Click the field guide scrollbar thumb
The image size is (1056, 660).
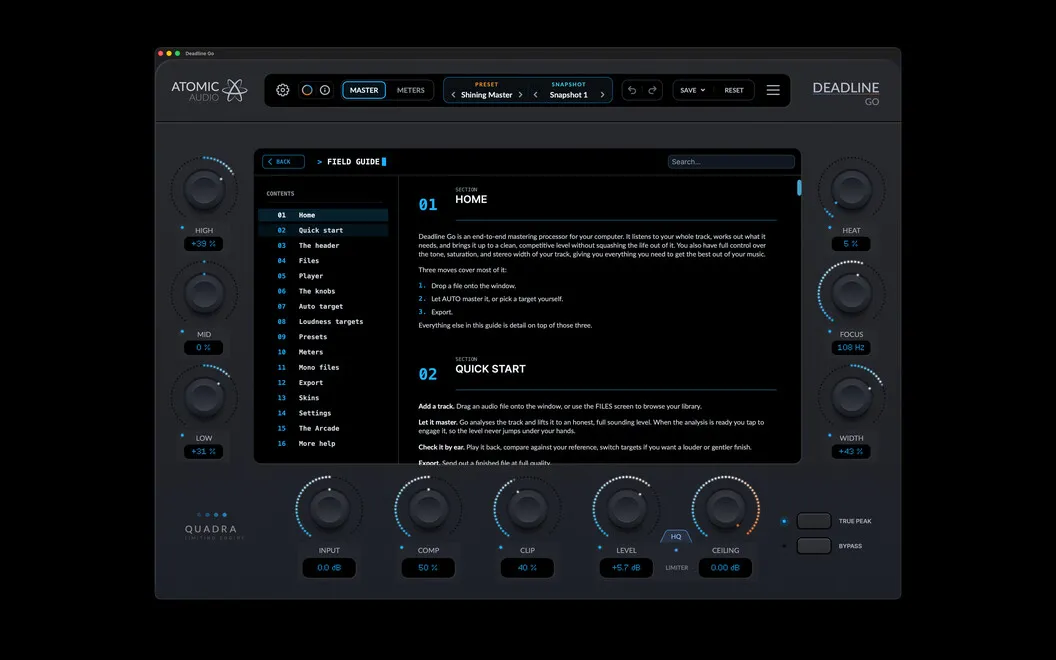click(799, 188)
